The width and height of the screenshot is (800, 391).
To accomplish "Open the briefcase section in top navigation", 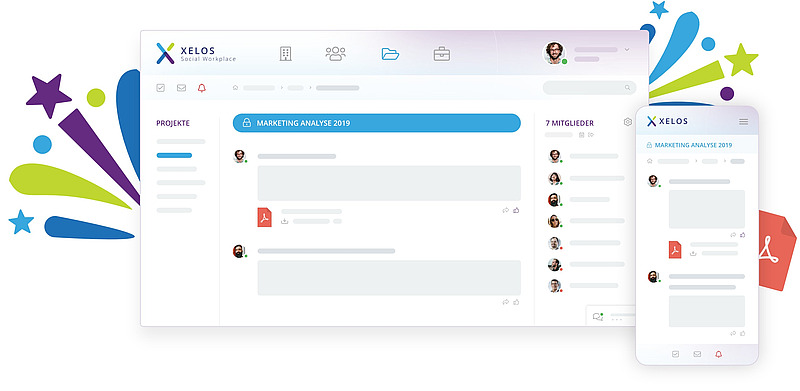I will point(442,54).
